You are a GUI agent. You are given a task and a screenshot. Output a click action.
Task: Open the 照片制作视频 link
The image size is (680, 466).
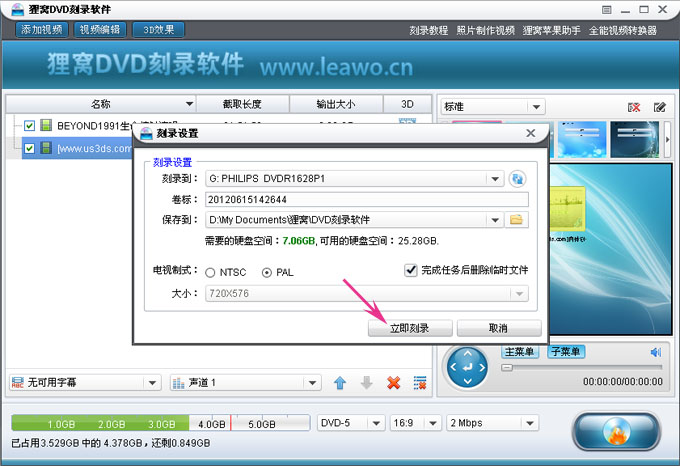[485, 30]
